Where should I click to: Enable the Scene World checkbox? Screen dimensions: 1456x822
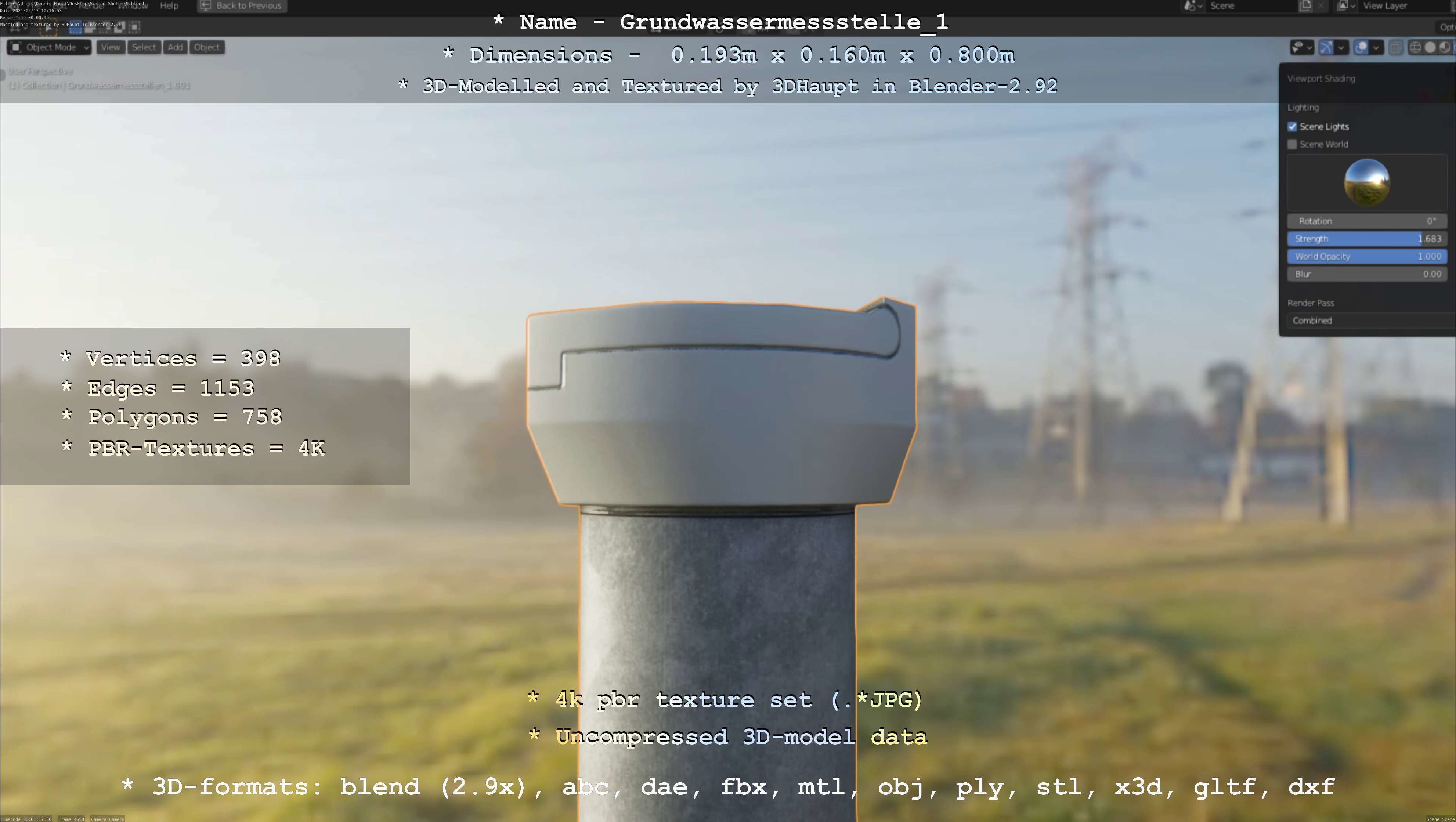tap(1292, 144)
